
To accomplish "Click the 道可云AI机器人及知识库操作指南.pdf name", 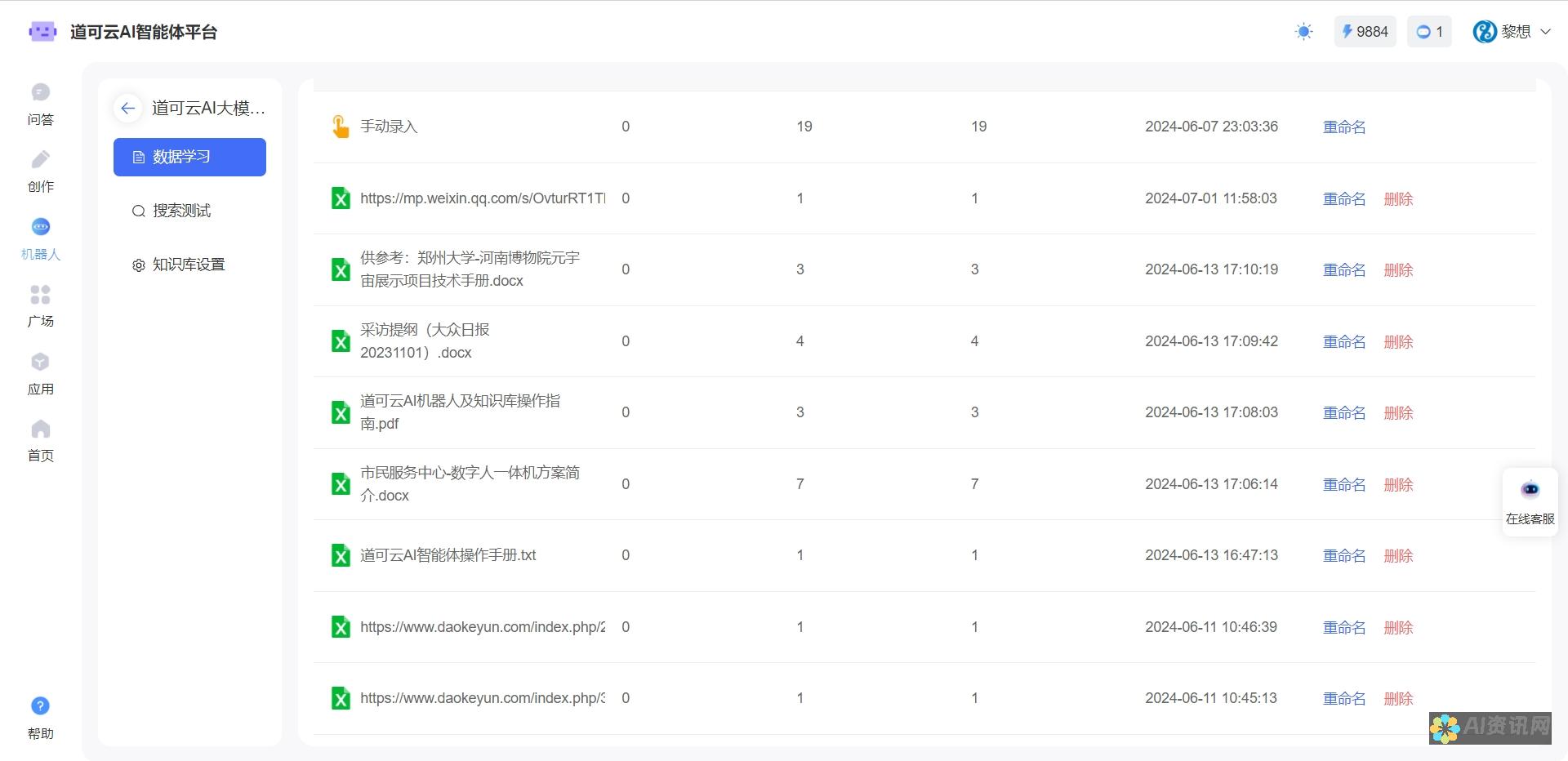I will (460, 412).
